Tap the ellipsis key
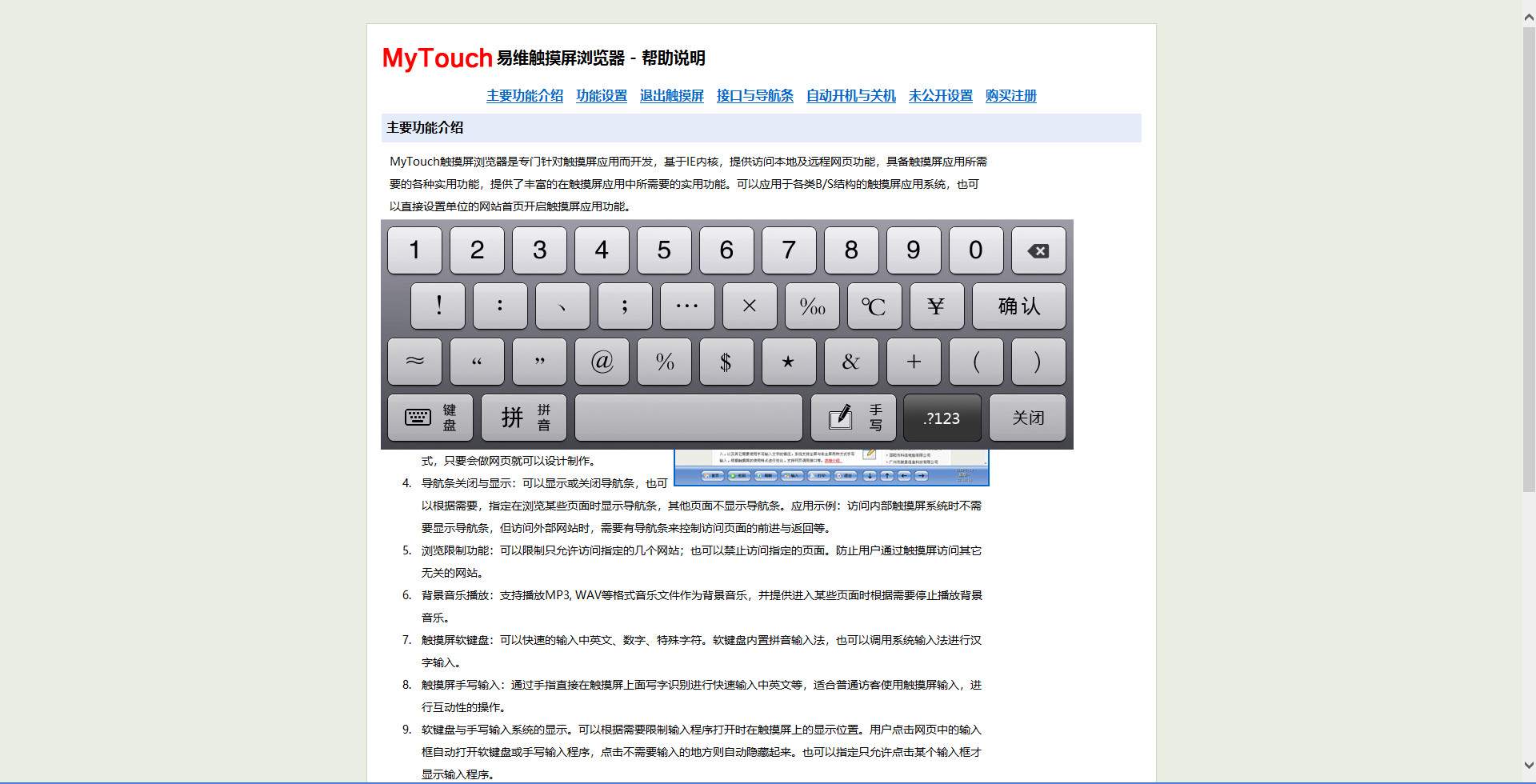This screenshot has height=784, width=1536. pos(687,306)
